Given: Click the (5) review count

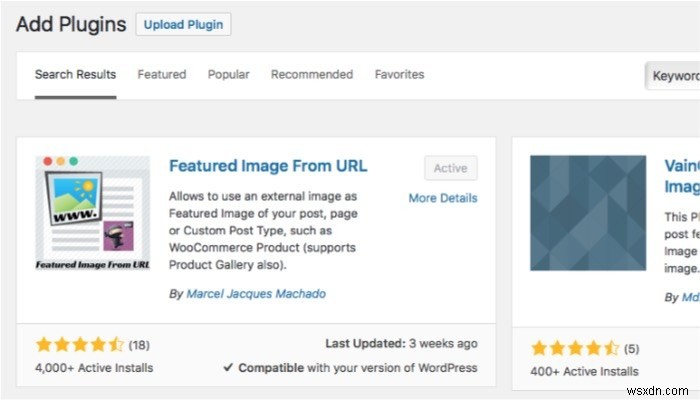Looking at the screenshot, I should click(x=632, y=349).
